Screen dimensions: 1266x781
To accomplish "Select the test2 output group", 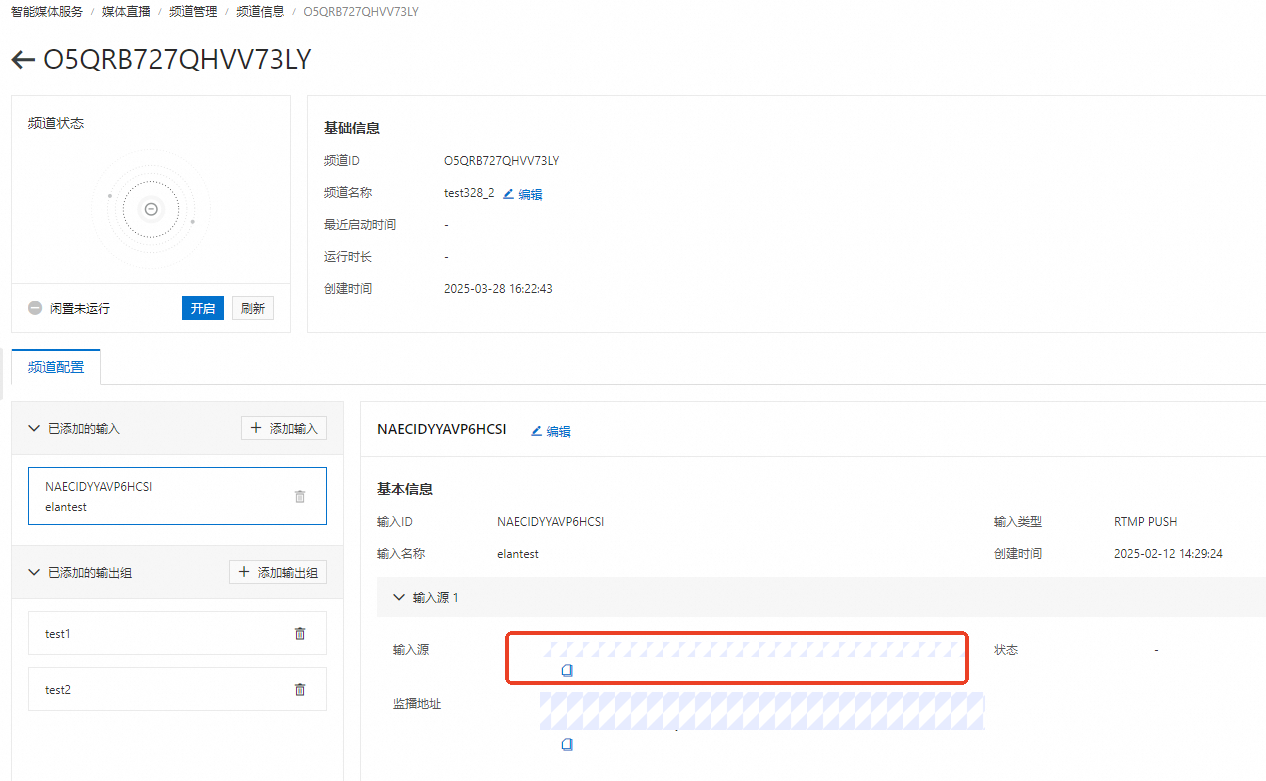I will 178,689.
